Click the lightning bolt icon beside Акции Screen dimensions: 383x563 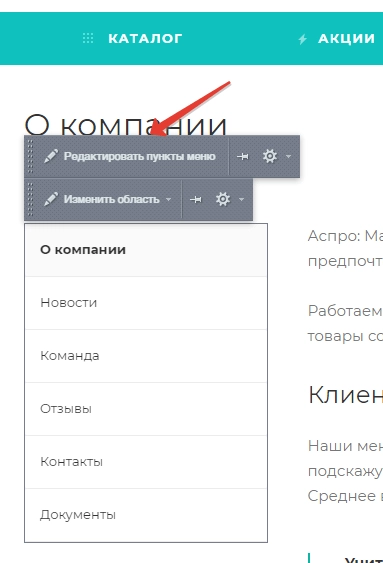[303, 39]
